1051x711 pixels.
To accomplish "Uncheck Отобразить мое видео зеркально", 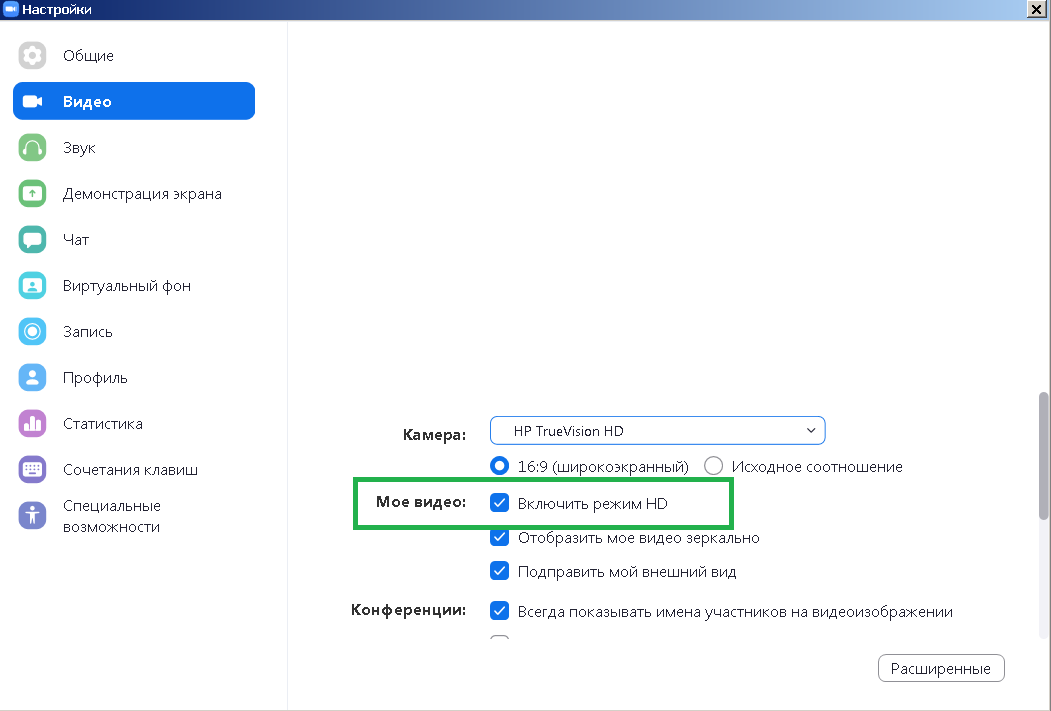I will pyautogui.click(x=500, y=538).
